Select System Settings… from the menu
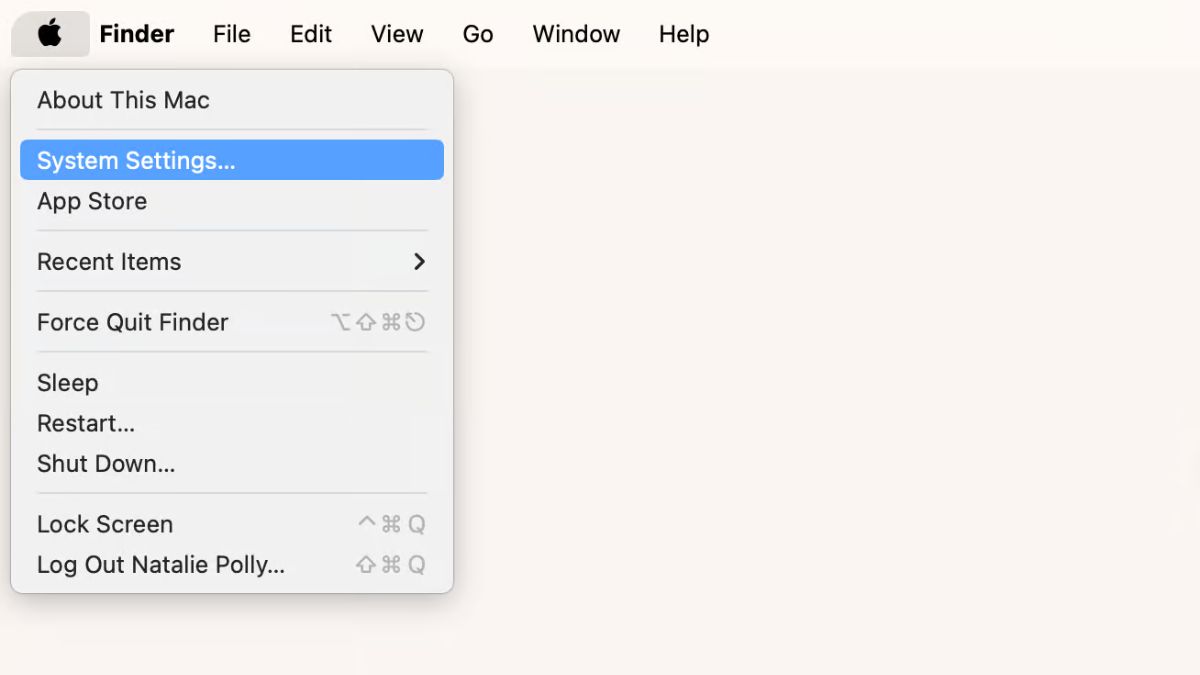 point(232,160)
